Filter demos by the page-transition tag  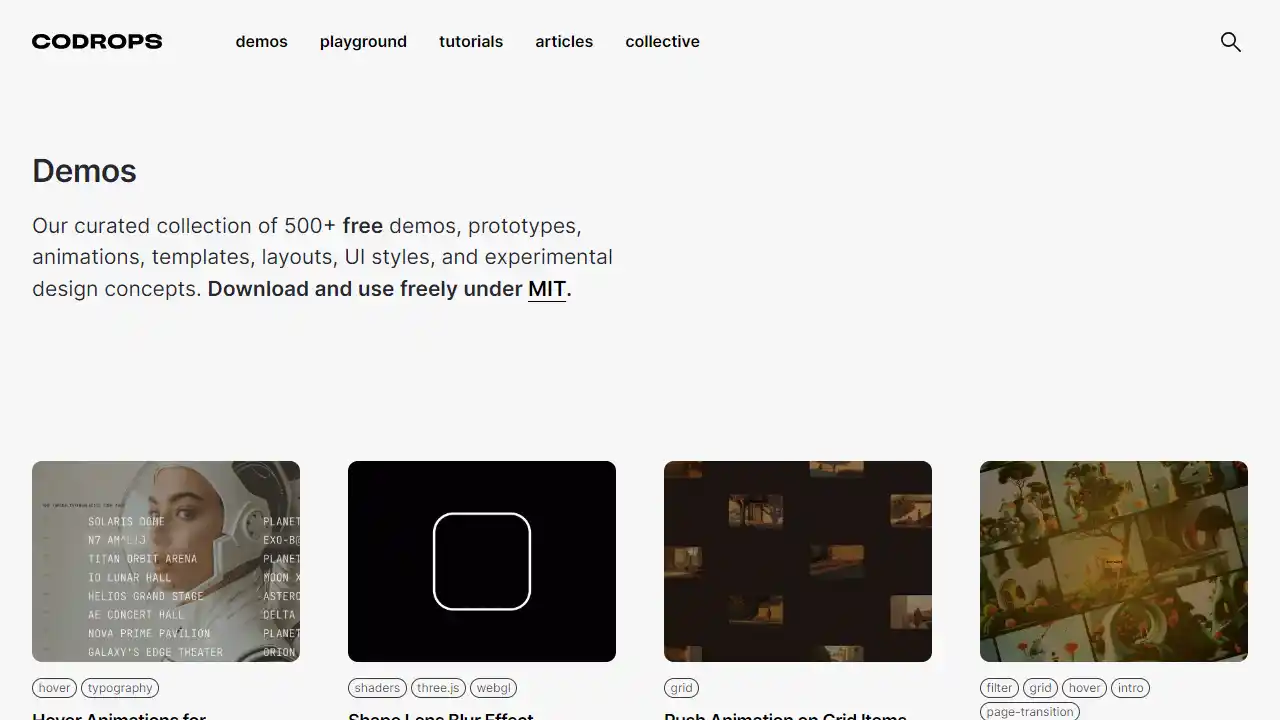point(1029,711)
